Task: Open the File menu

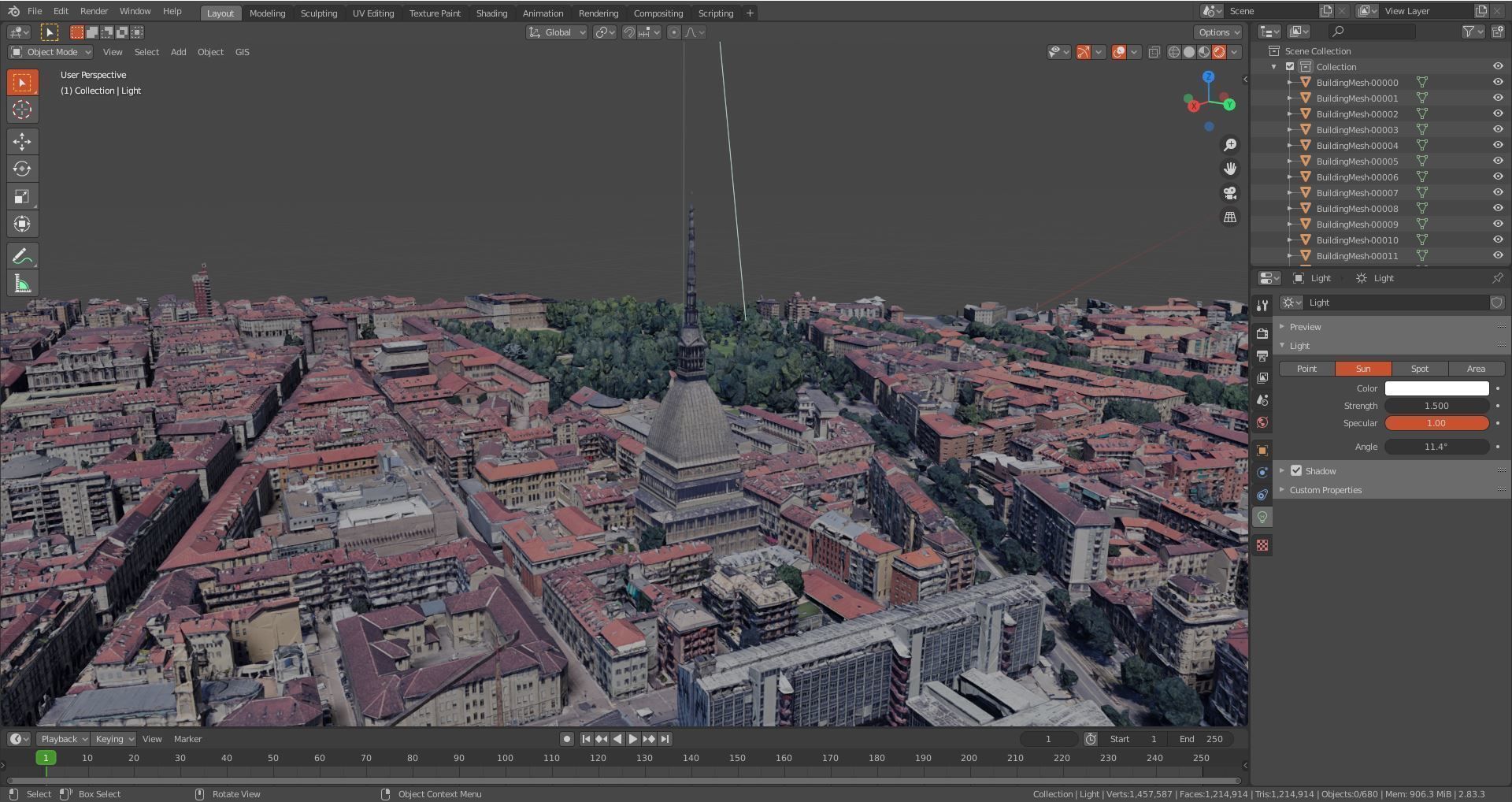Action: [35, 11]
